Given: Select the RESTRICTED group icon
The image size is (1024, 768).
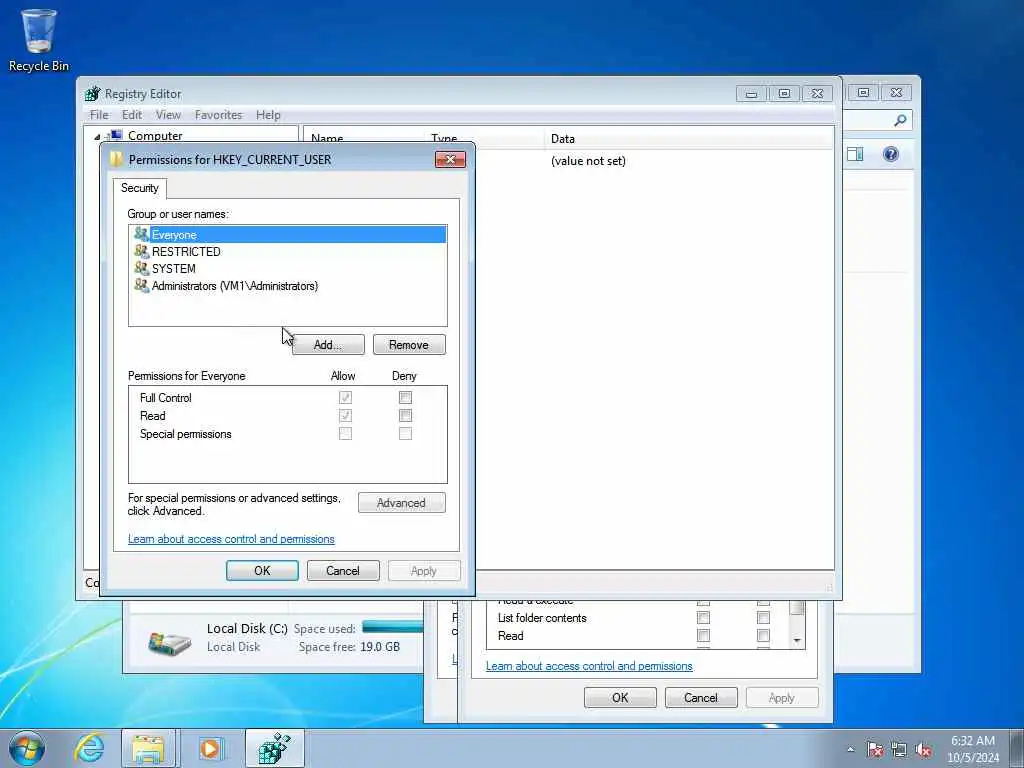Looking at the screenshot, I should pos(141,251).
